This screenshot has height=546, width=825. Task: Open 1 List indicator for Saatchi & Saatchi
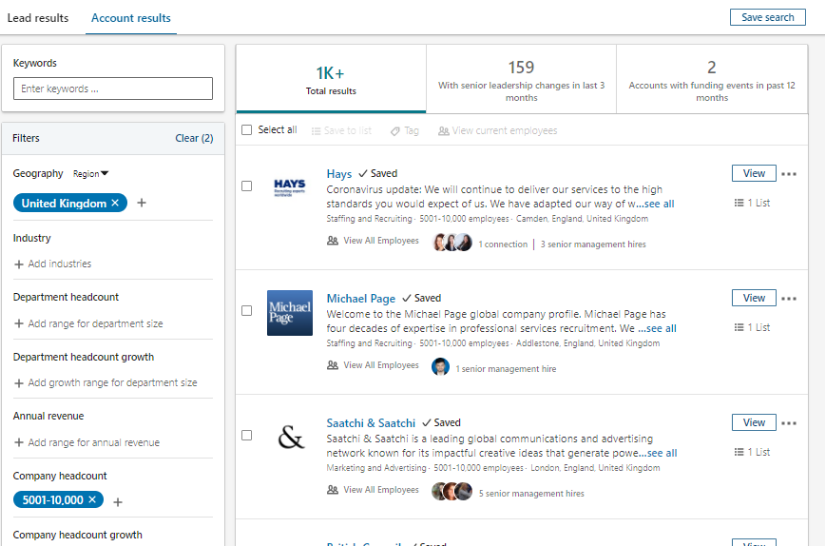click(752, 452)
